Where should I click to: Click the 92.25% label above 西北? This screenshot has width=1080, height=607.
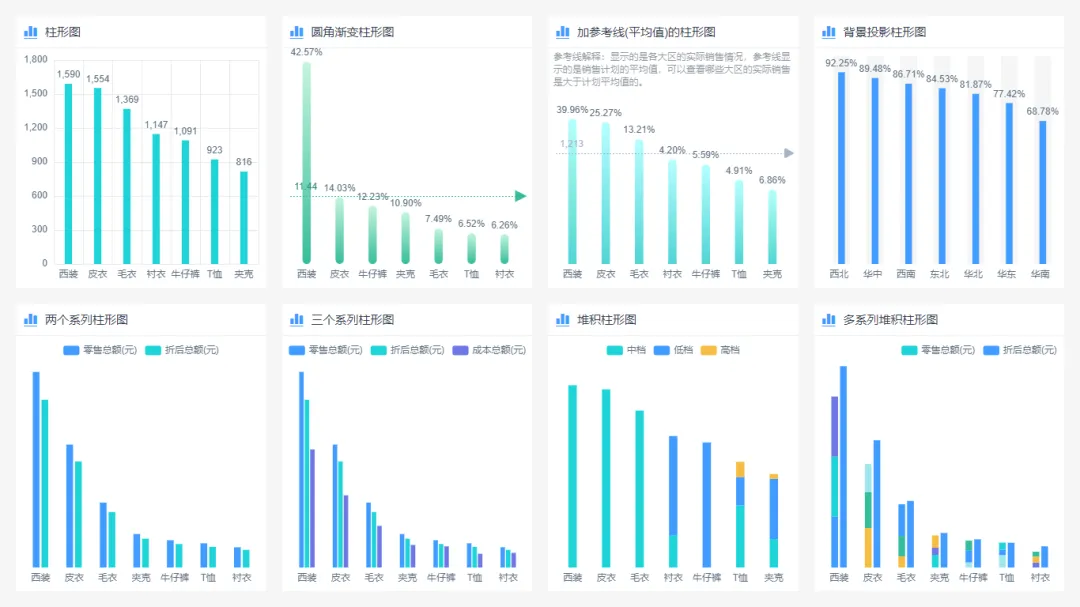[x=841, y=63]
